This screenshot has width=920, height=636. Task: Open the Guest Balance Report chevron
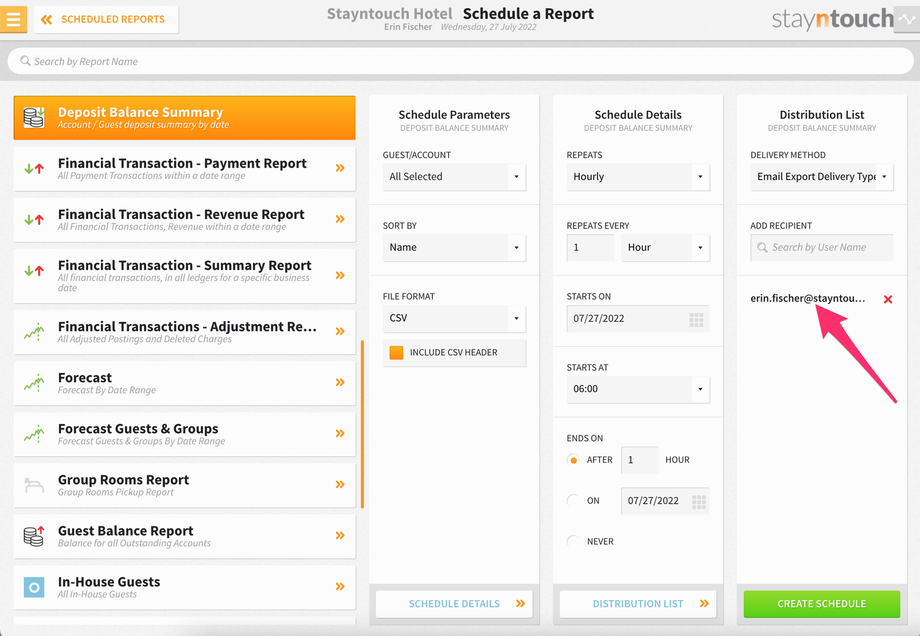click(x=340, y=535)
